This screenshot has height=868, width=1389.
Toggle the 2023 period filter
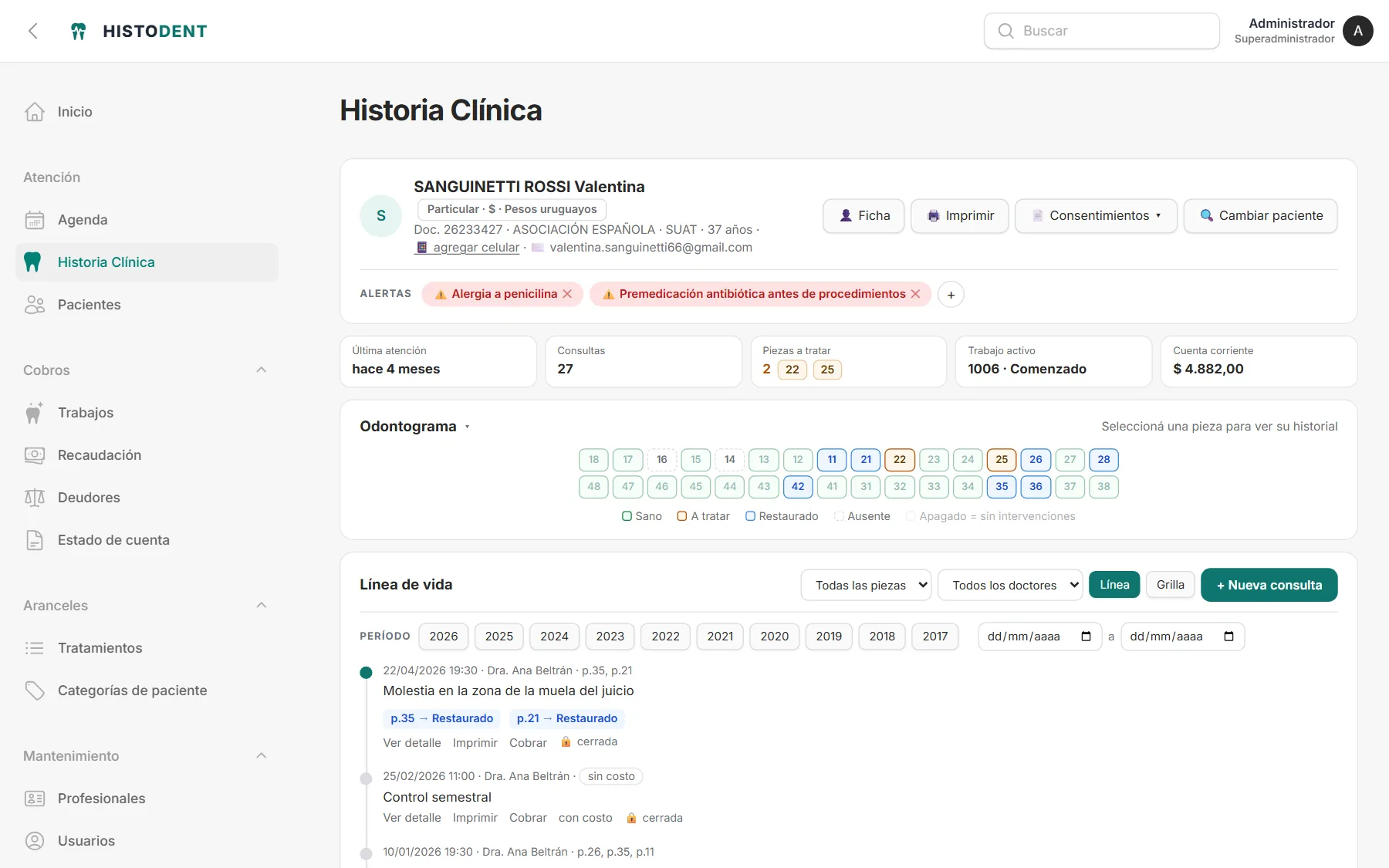point(610,637)
